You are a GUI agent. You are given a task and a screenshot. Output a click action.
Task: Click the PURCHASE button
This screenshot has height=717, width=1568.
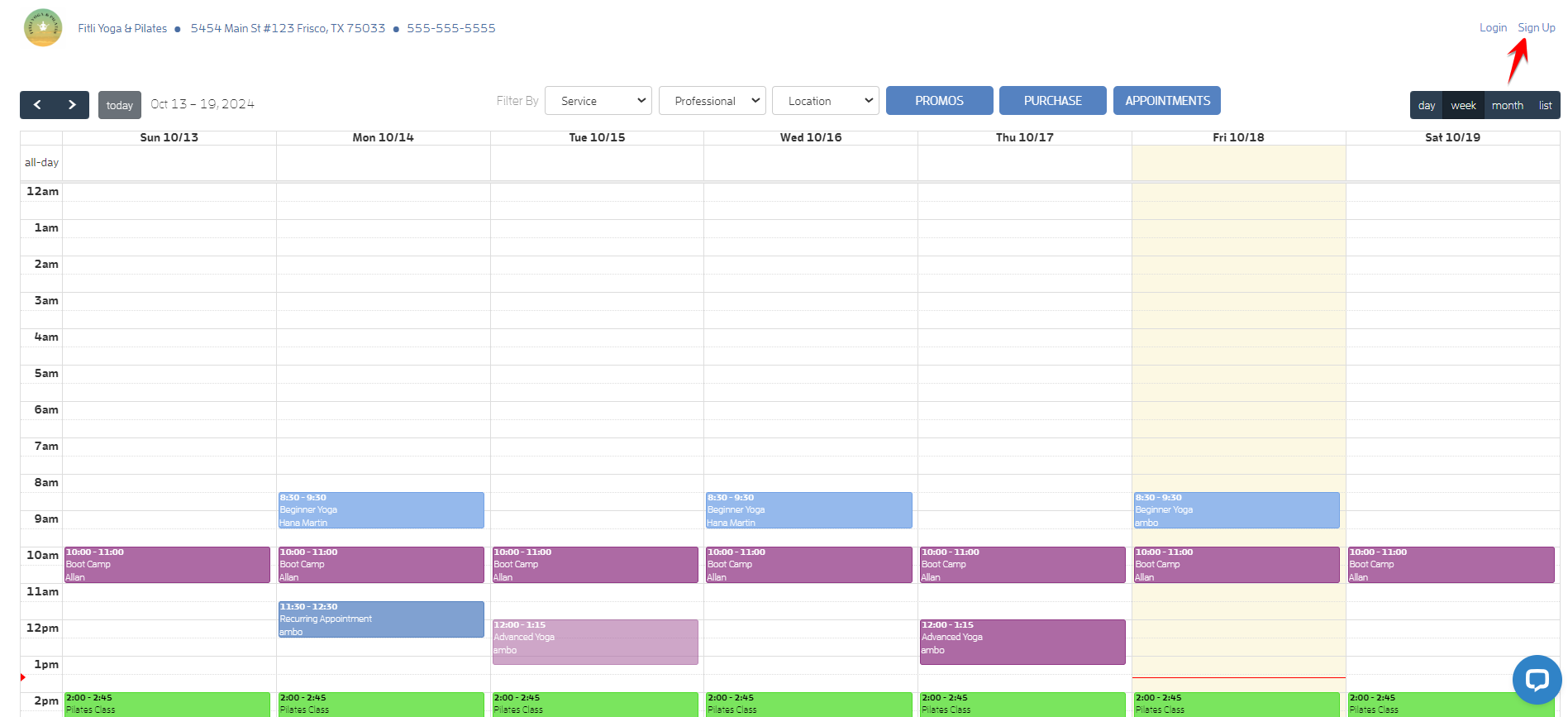coord(1053,101)
